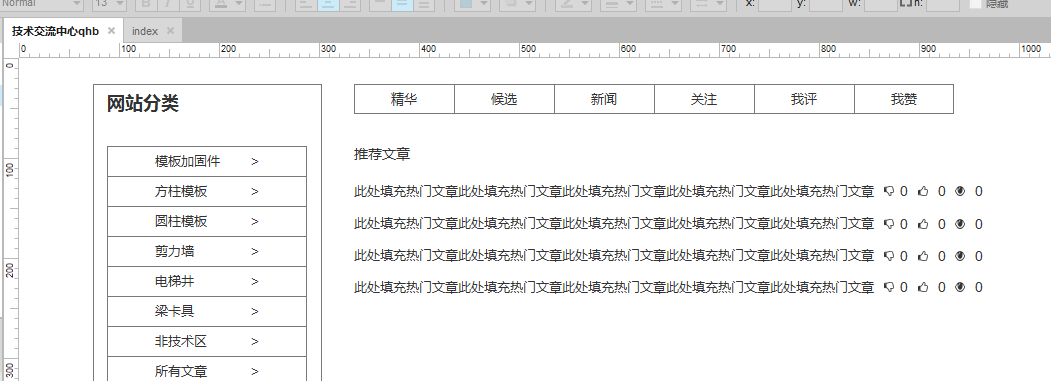Image resolution: width=1051 pixels, height=381 pixels.
Task: Select like count 0 in second article row
Action: [x=942, y=224]
